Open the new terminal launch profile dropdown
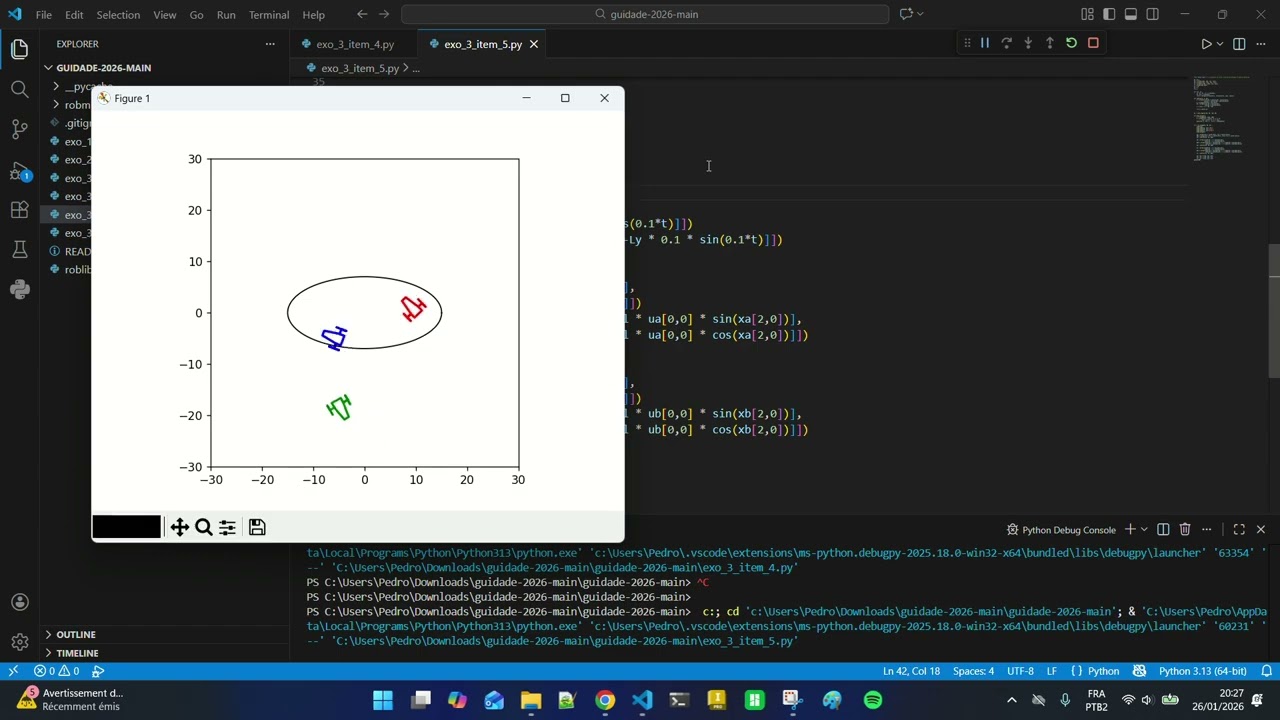This screenshot has width=1280, height=720. (x=1144, y=529)
